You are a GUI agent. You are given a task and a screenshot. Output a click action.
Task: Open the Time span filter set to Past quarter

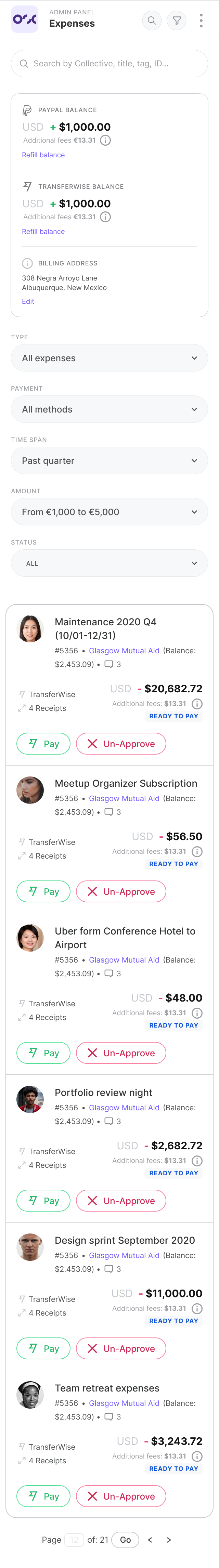pos(109,460)
